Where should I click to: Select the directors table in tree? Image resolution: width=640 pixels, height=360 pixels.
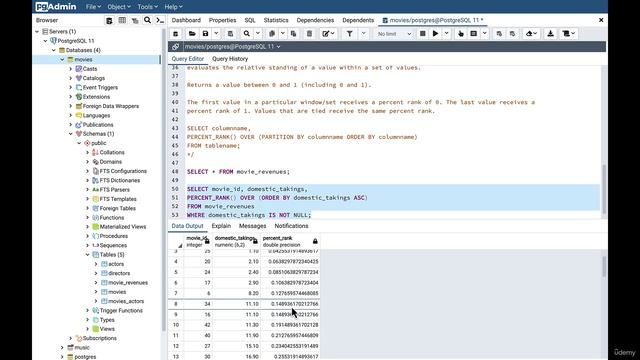[x=119, y=273]
